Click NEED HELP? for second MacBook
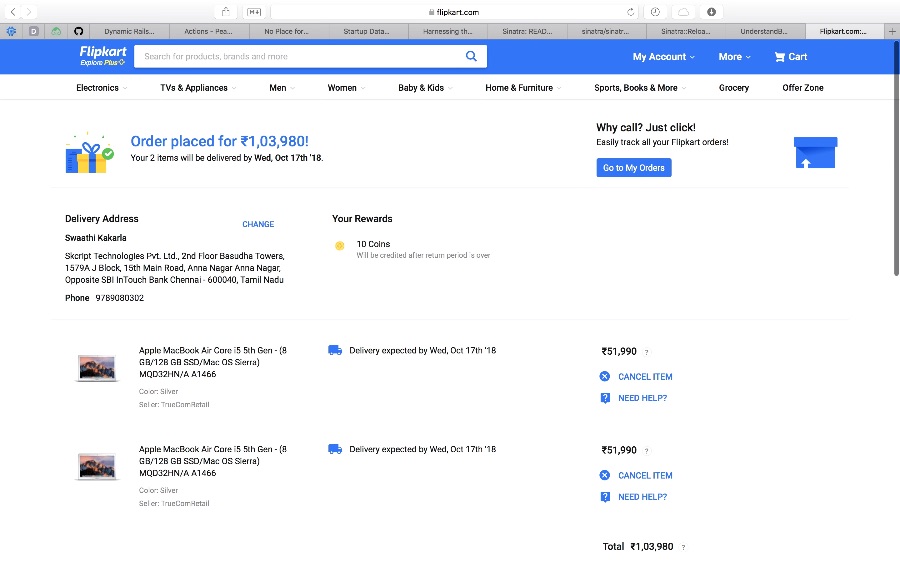 click(642, 497)
